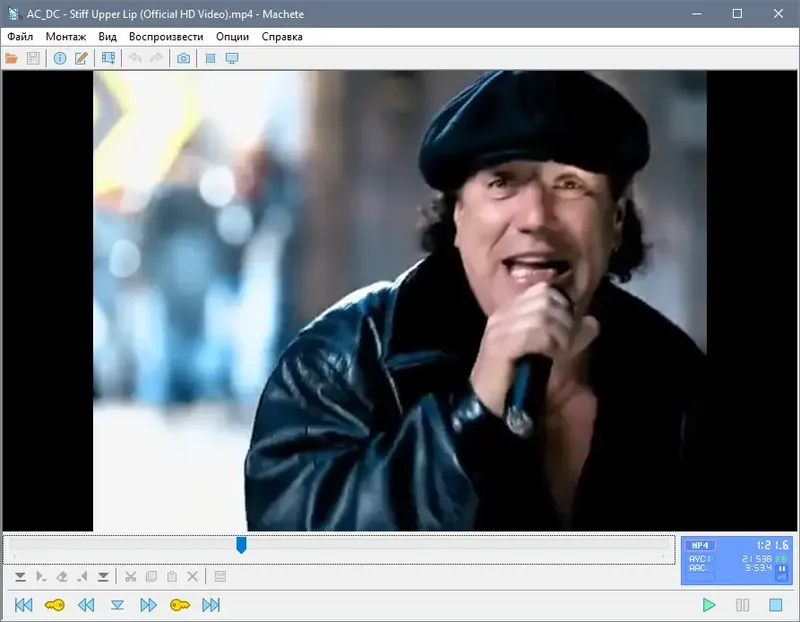Copy the selected fragment
Image resolution: width=800 pixels, height=622 pixels.
(x=152, y=577)
